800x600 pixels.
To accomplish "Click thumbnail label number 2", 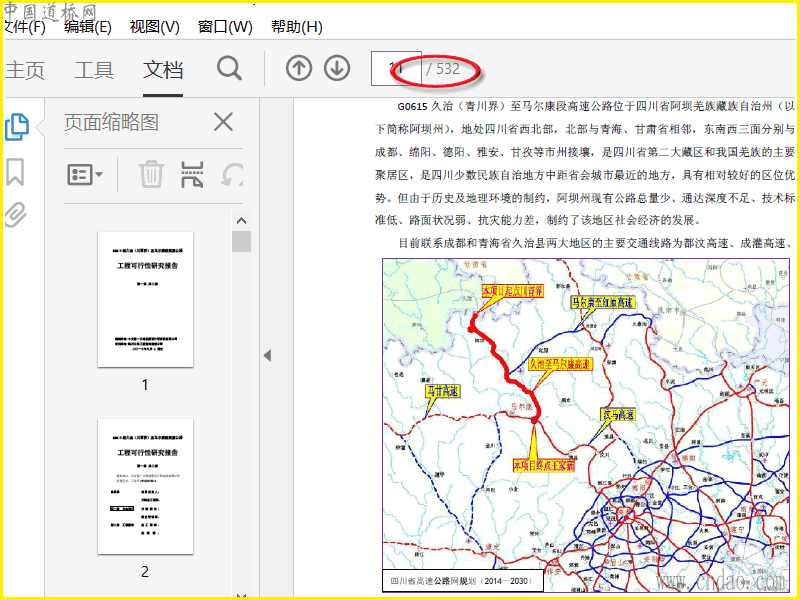I will (145, 571).
